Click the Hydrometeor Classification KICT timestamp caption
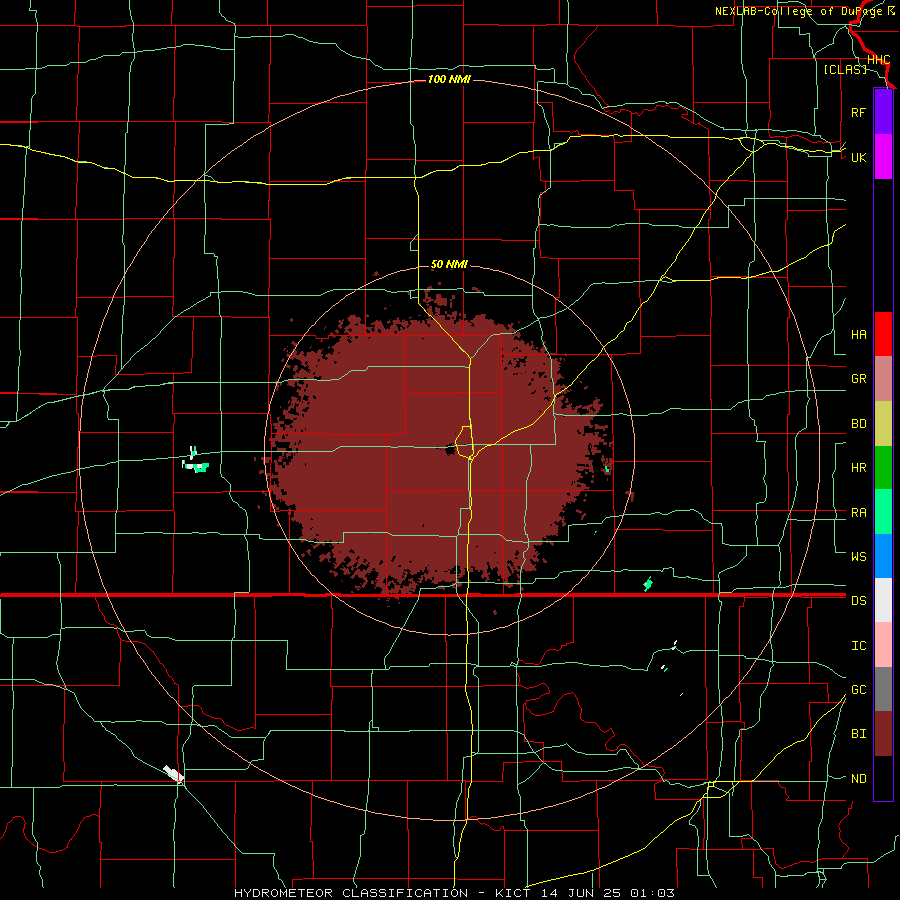Viewport: 900px width, 900px height. pos(454,893)
